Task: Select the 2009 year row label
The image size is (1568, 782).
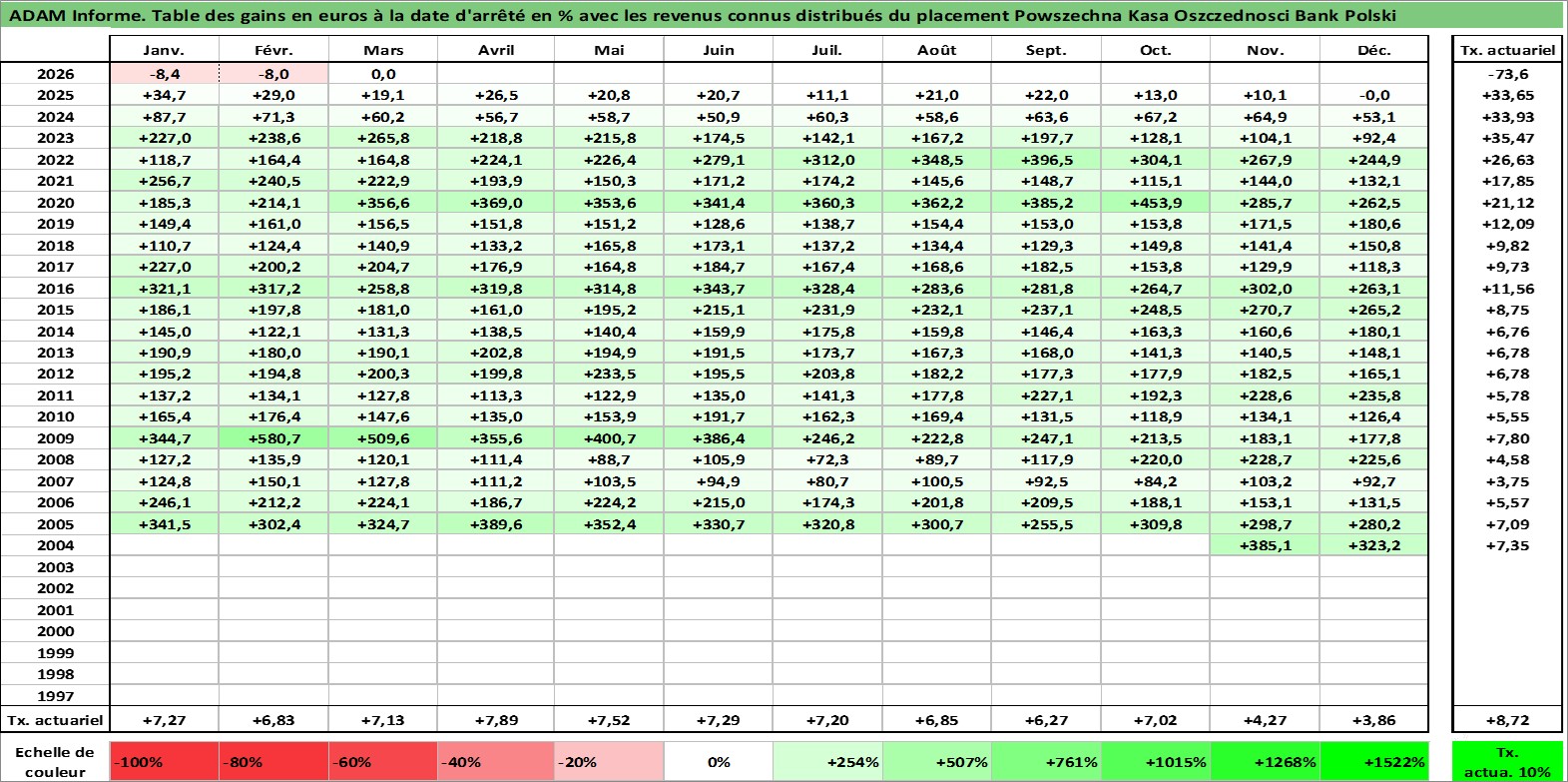Action: click(55, 438)
